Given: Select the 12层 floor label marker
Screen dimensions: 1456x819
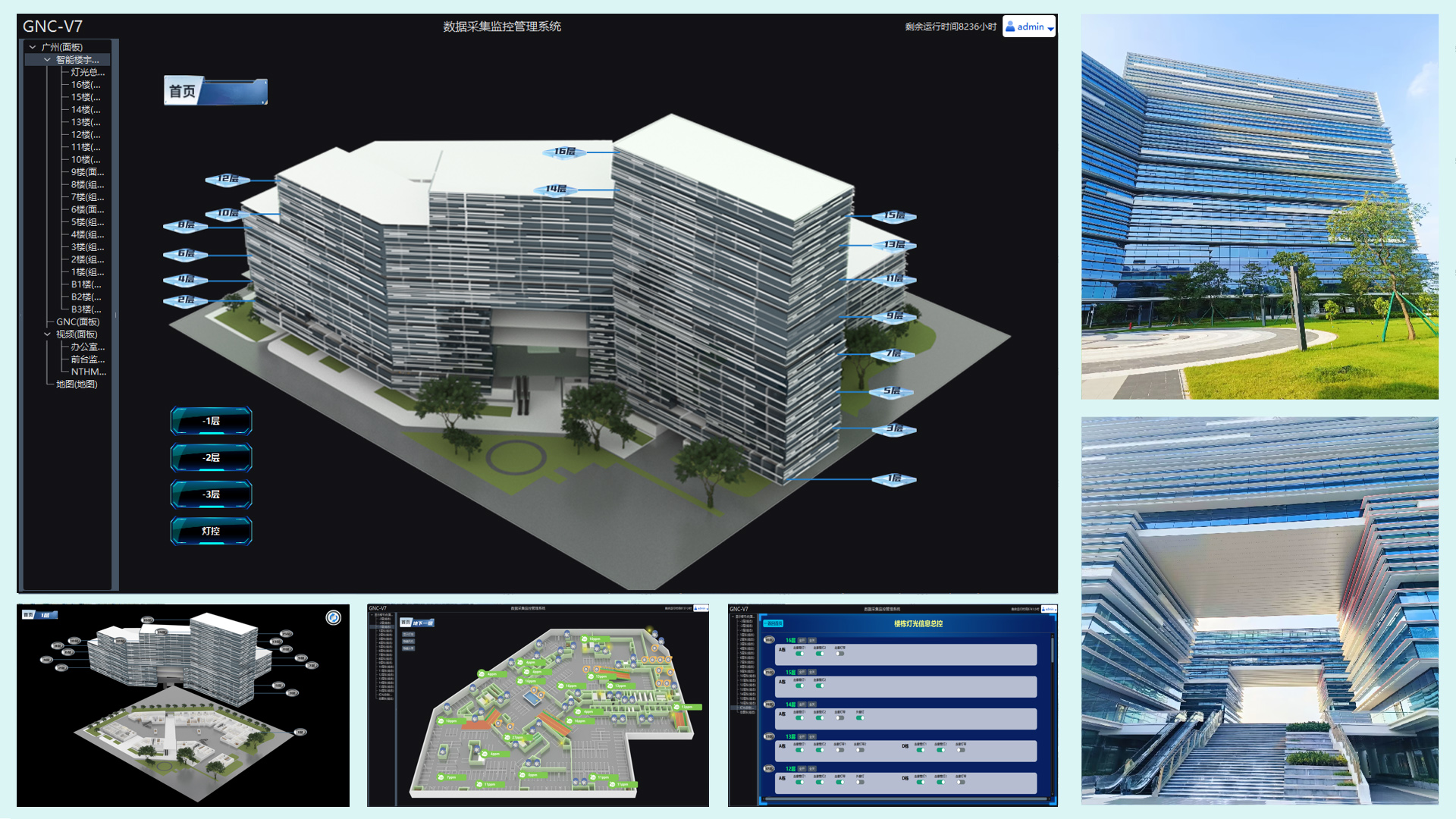Looking at the screenshot, I should coord(227,179).
